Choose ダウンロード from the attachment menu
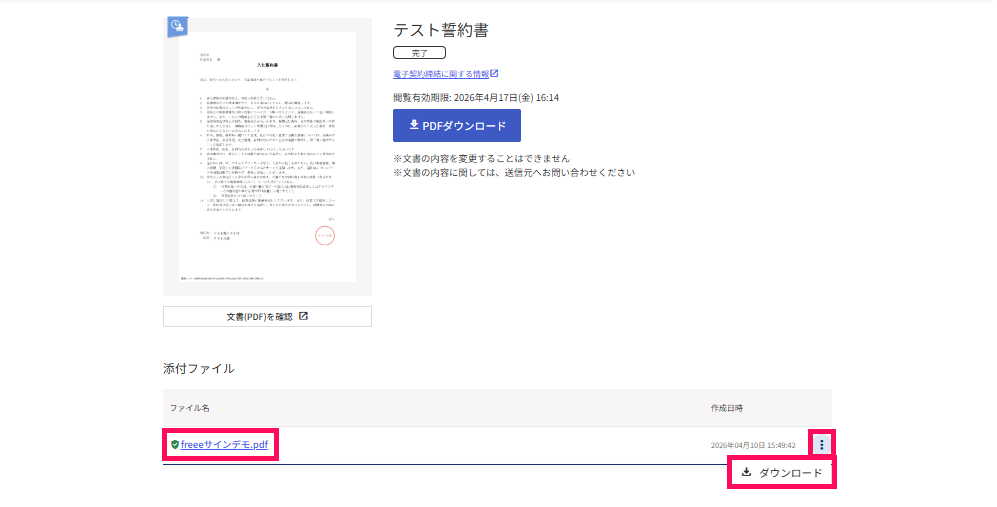Screen dimensions: 997x507 coord(782,473)
